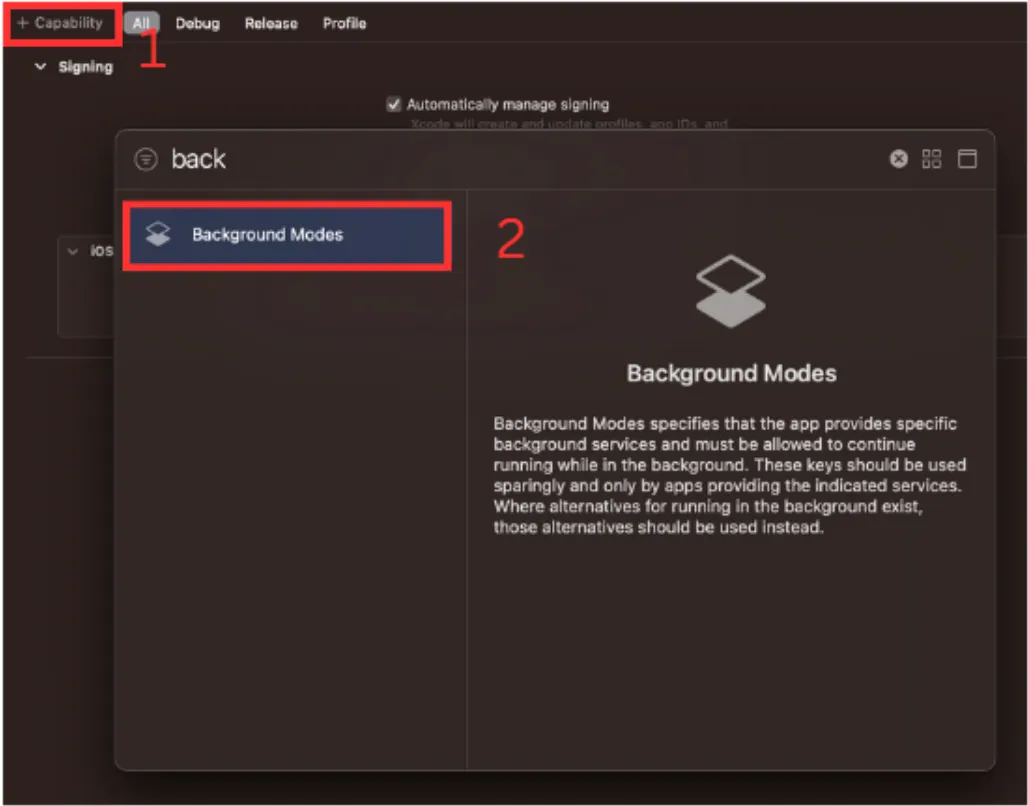Select the All configurations tab
The width and height of the screenshot is (1028, 806).
(141, 24)
